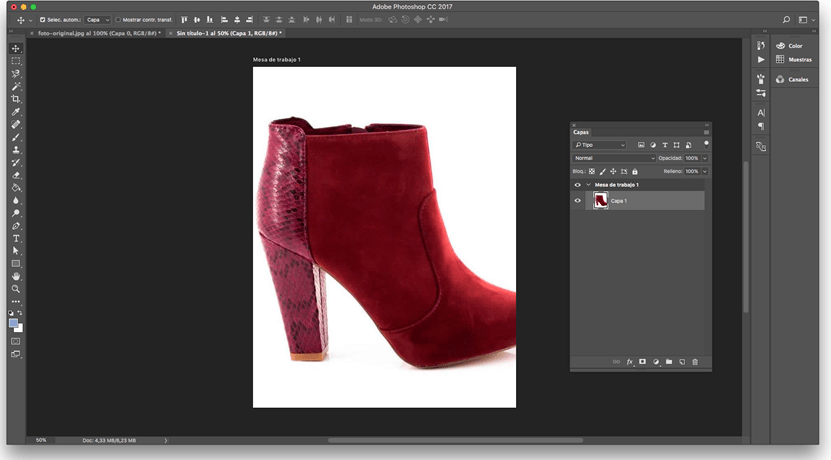Select the Rectangular Marquee tool
The image size is (831, 460).
(x=16, y=61)
